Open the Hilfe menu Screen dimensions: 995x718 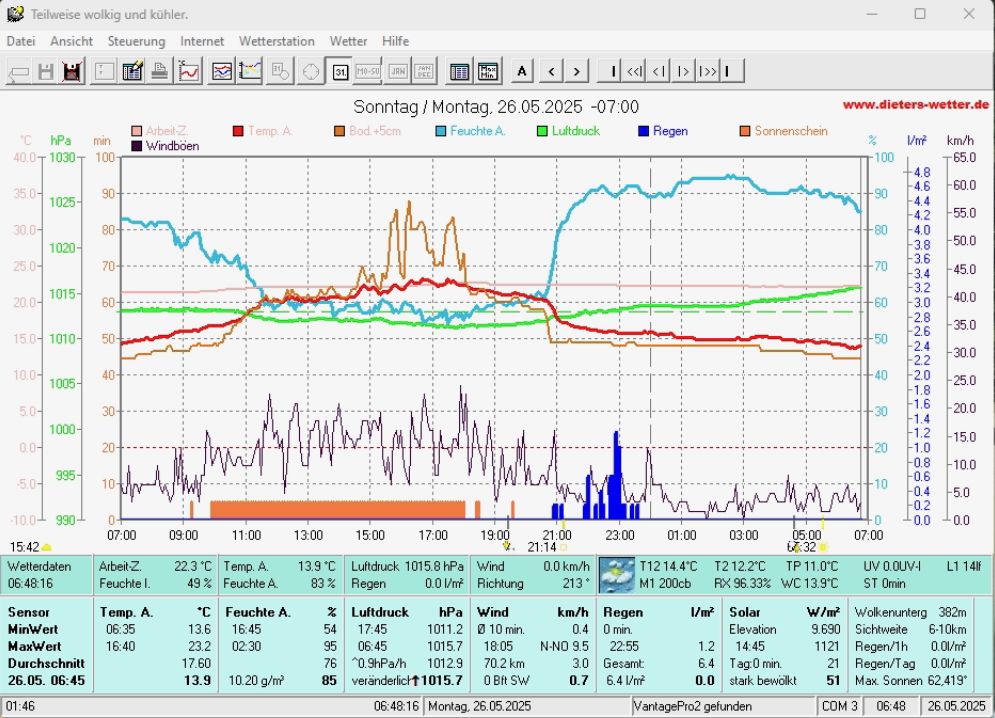(x=395, y=41)
